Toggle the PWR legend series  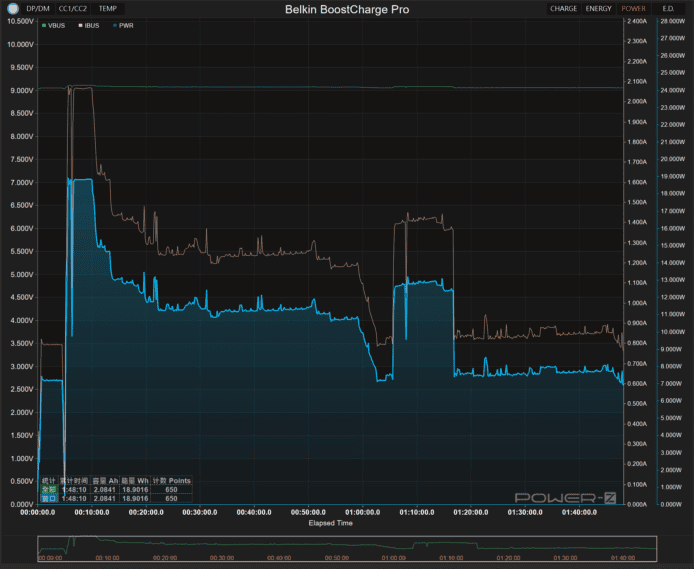click(124, 25)
